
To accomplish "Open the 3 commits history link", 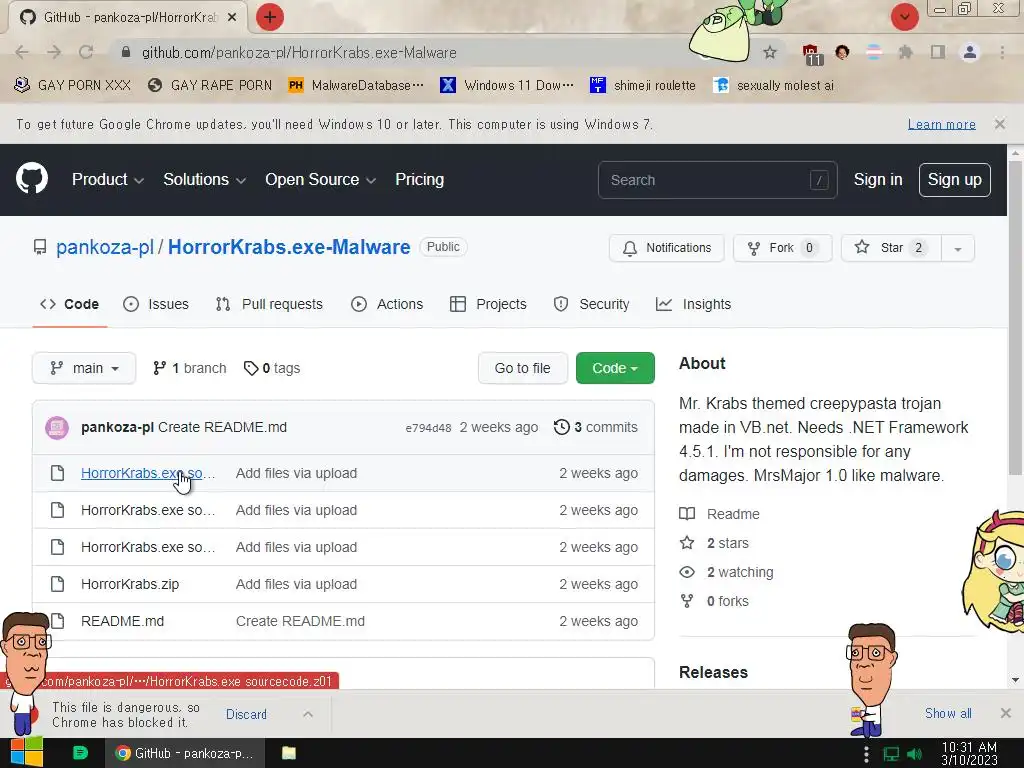I will (x=596, y=427).
